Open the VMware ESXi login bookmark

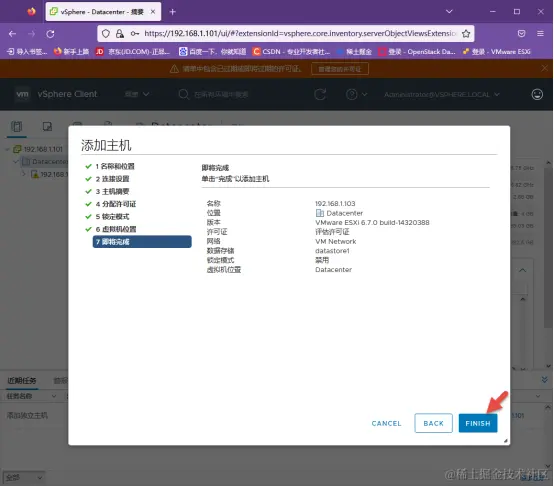click(x=496, y=52)
